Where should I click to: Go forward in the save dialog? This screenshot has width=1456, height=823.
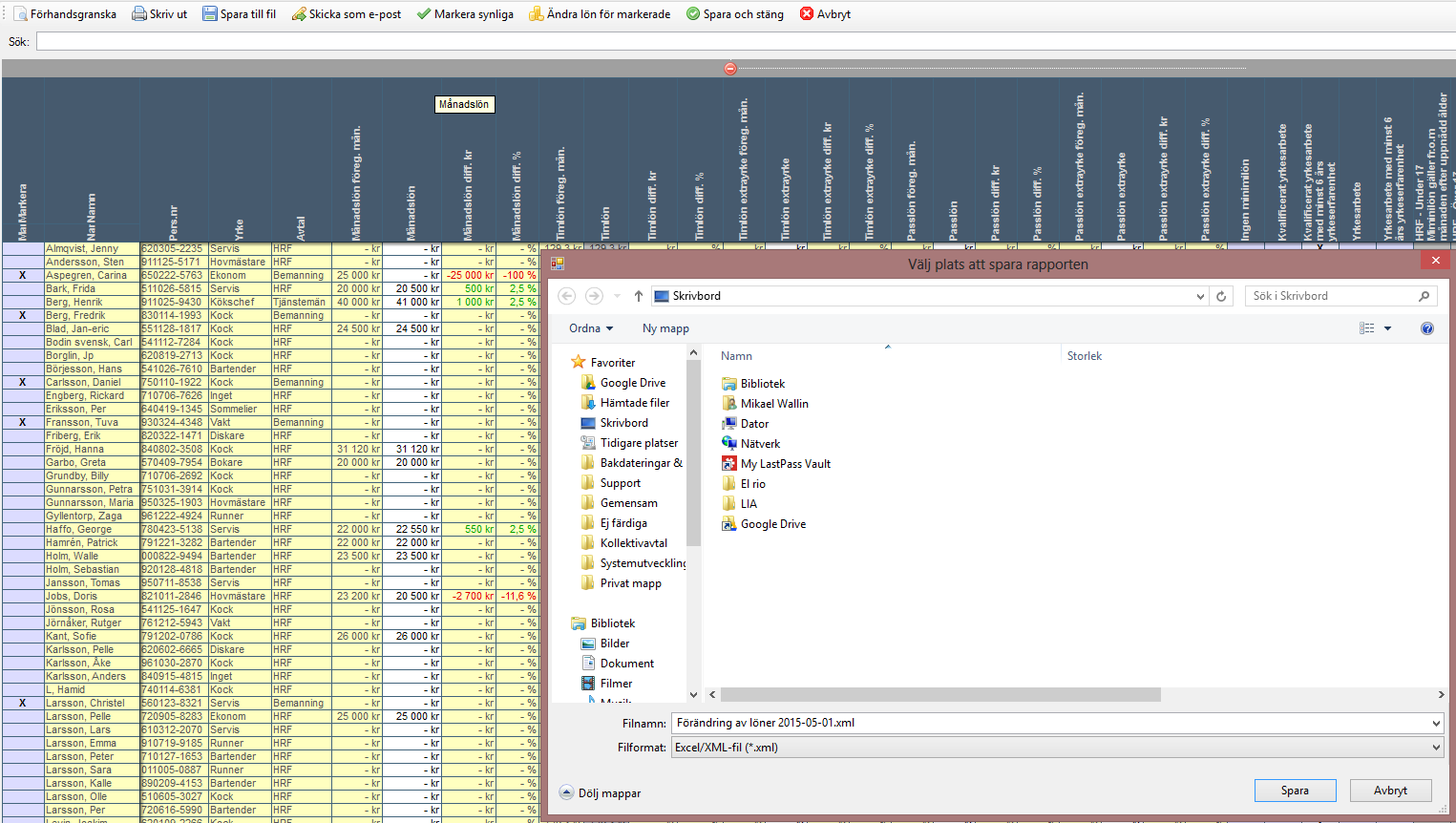[594, 296]
